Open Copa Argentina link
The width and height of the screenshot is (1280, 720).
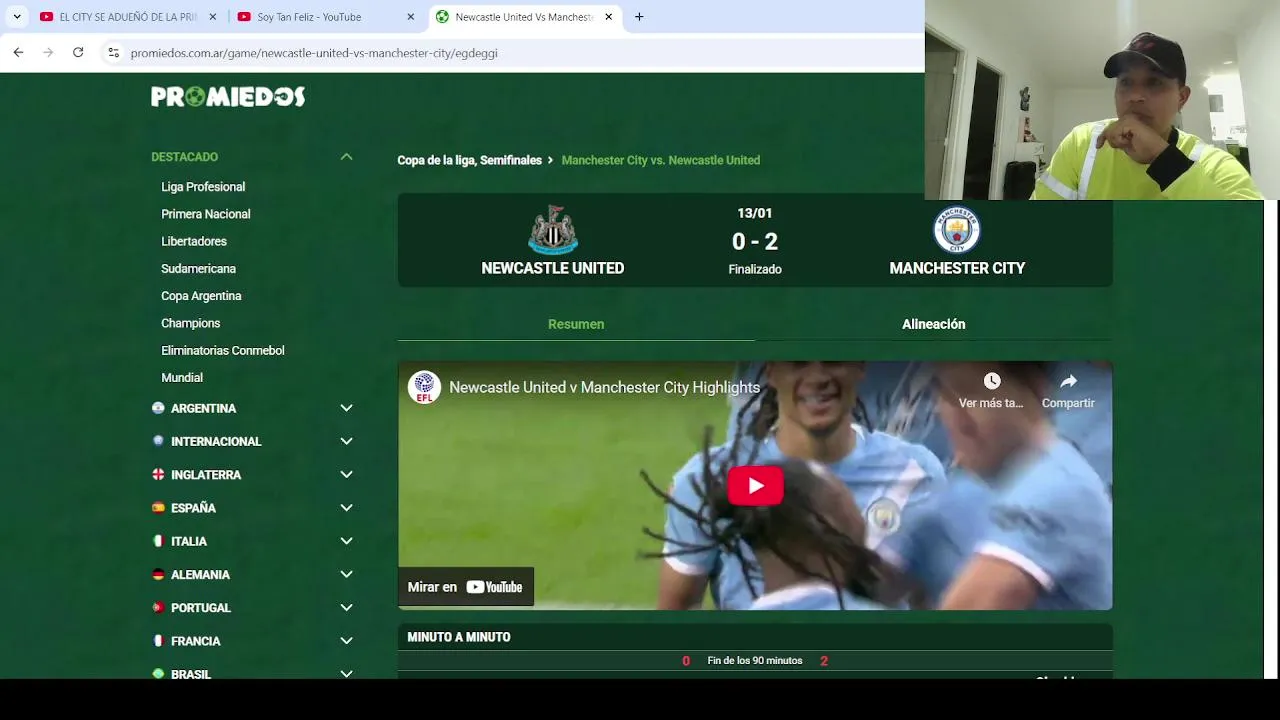[201, 296]
